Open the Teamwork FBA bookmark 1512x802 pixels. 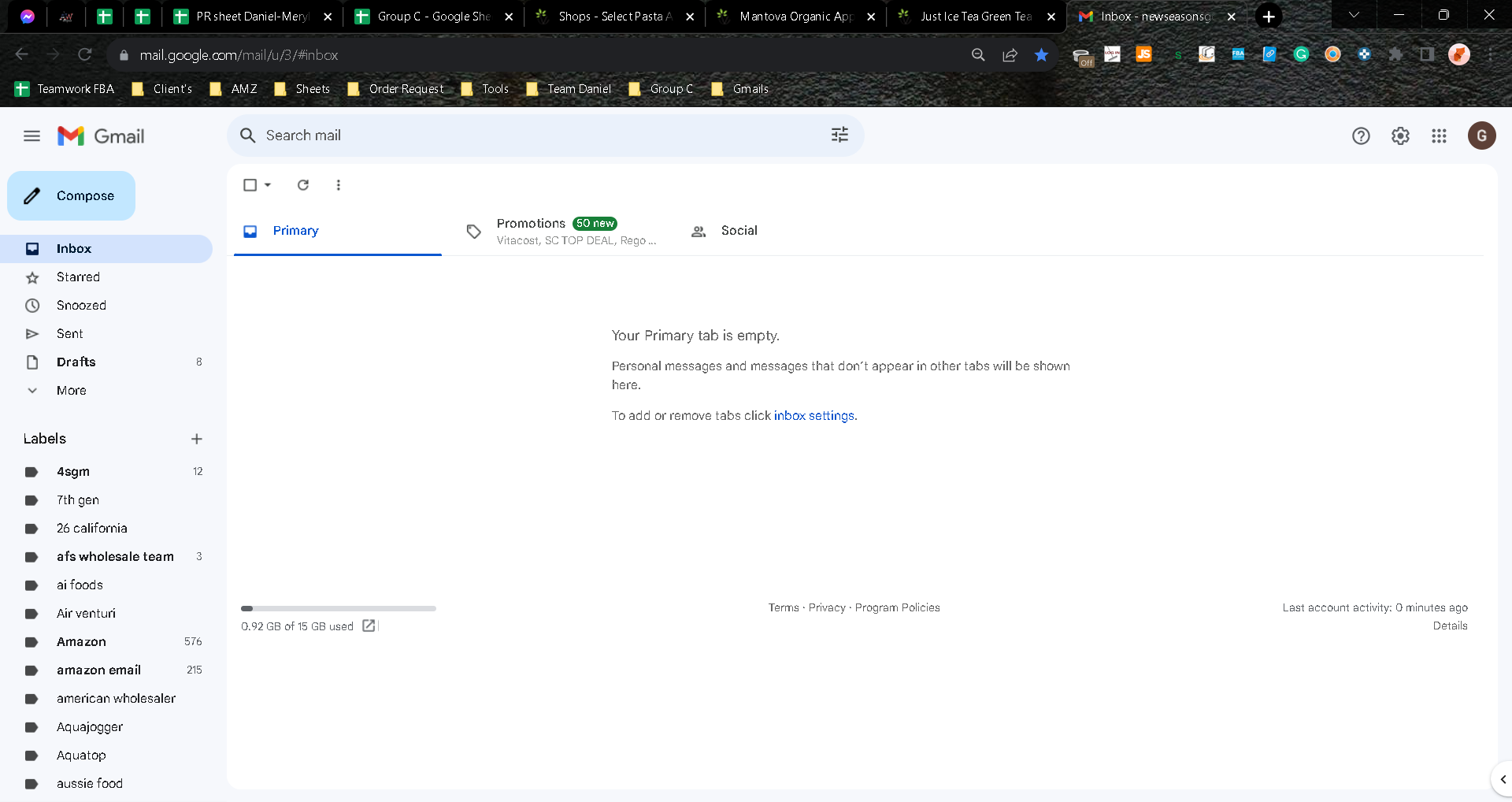tap(65, 89)
